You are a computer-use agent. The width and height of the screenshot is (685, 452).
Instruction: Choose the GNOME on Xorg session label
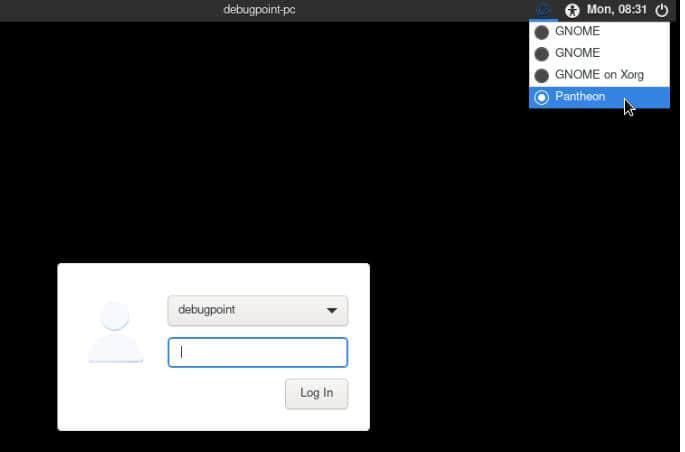[600, 75]
